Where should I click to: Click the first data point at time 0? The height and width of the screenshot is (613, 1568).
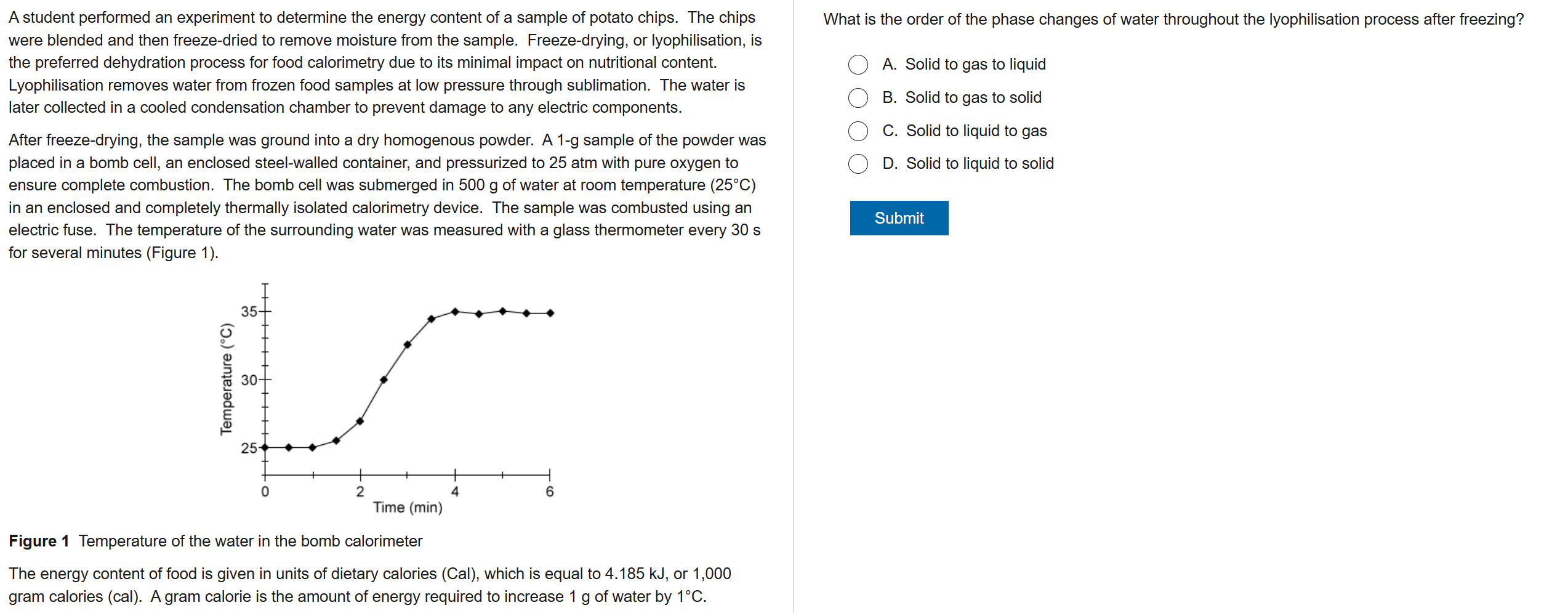click(265, 447)
